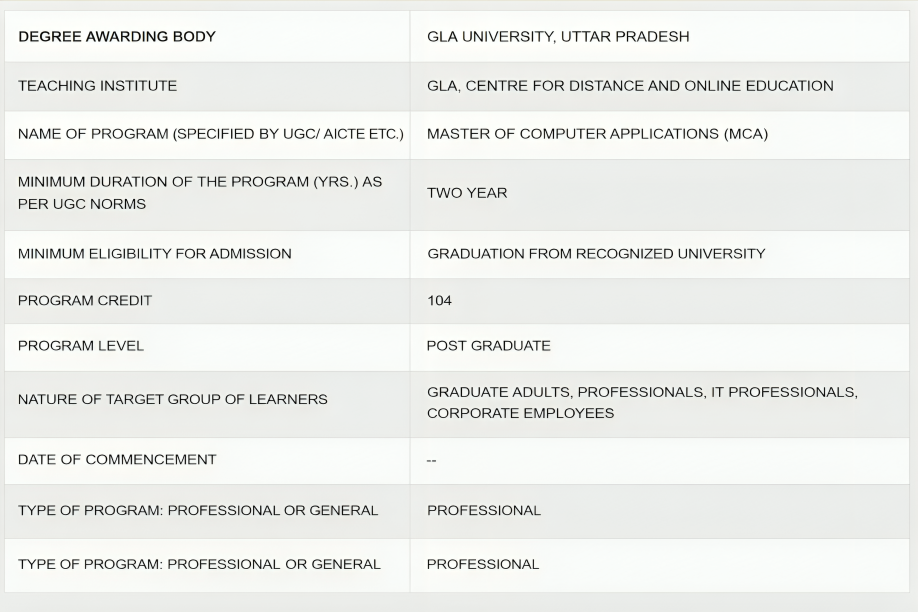This screenshot has height=612, width=918.
Task: Click the PROGRAM LEVEL label
Action: [81, 346]
